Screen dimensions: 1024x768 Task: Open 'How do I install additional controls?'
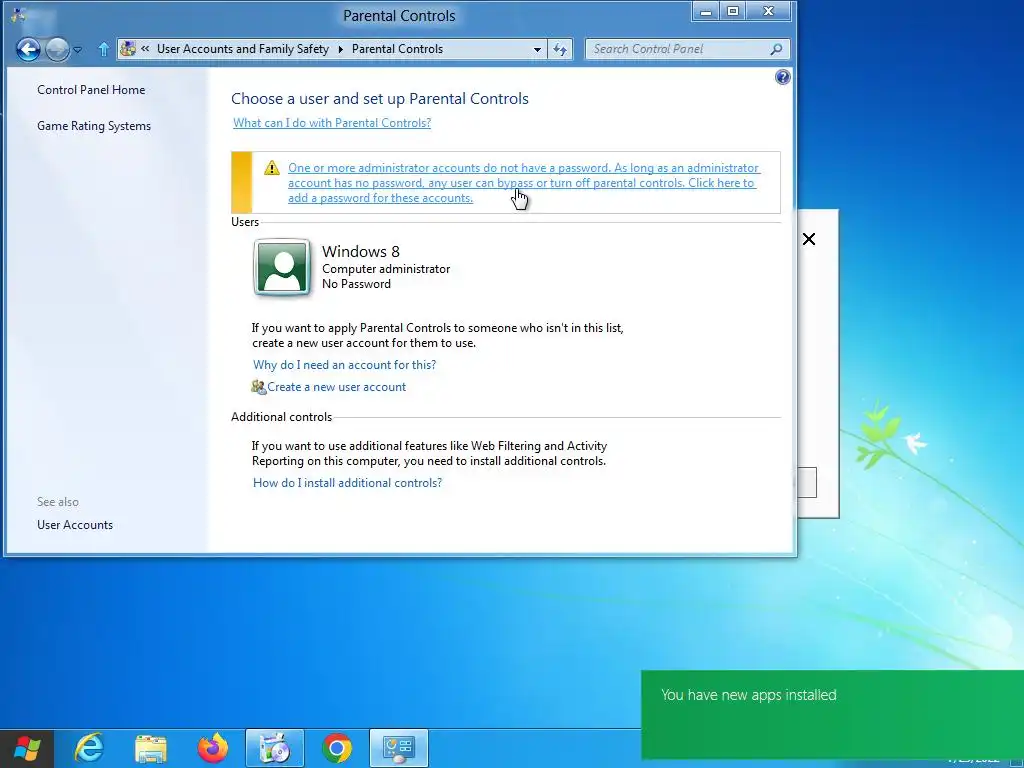(x=347, y=483)
